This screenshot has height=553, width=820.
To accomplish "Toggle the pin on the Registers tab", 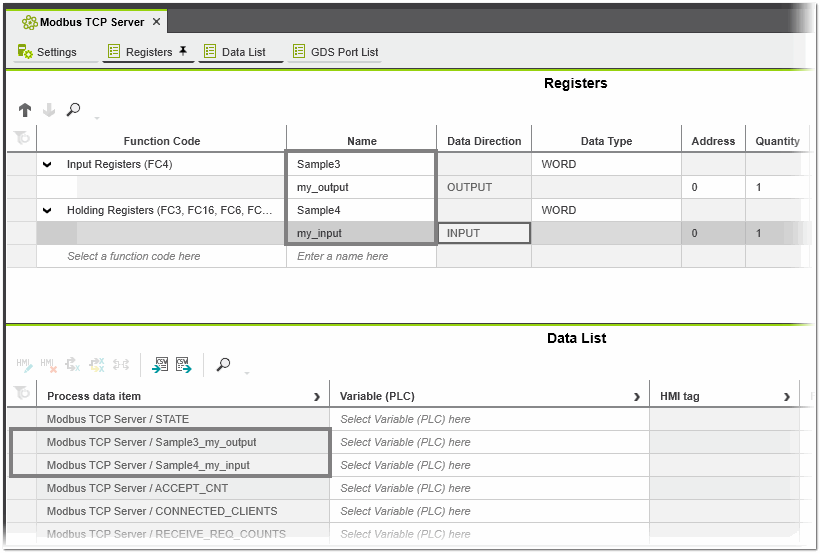I will click(x=183, y=51).
